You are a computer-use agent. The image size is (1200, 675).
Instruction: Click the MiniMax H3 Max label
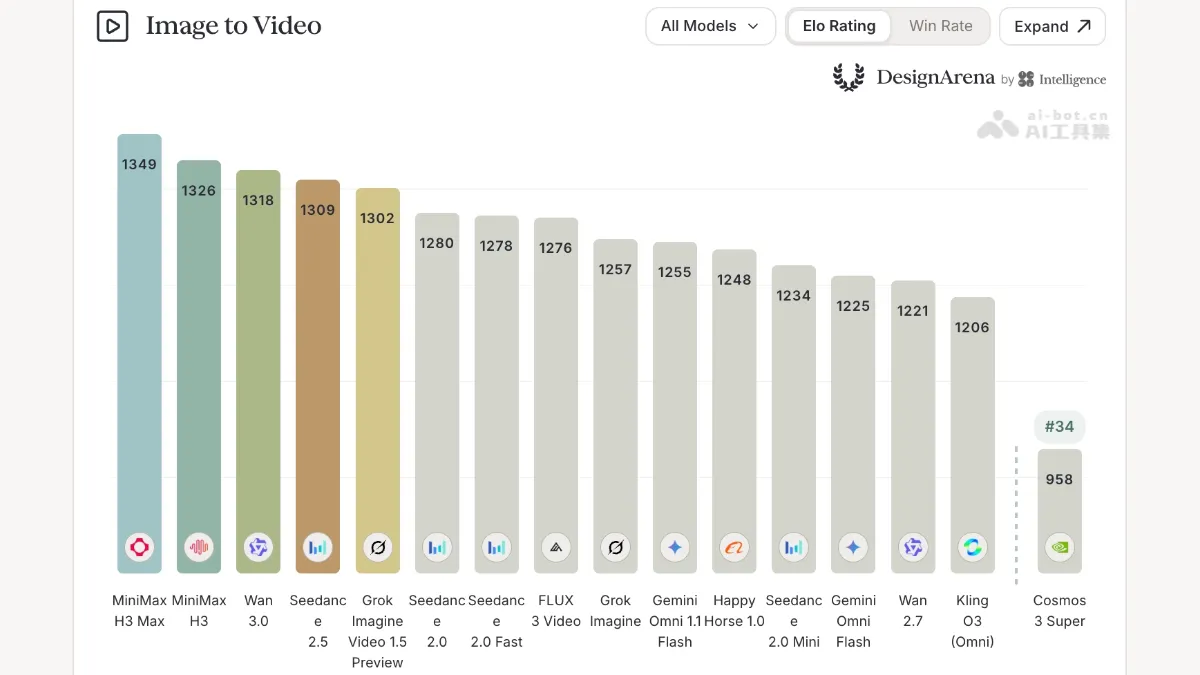point(139,611)
